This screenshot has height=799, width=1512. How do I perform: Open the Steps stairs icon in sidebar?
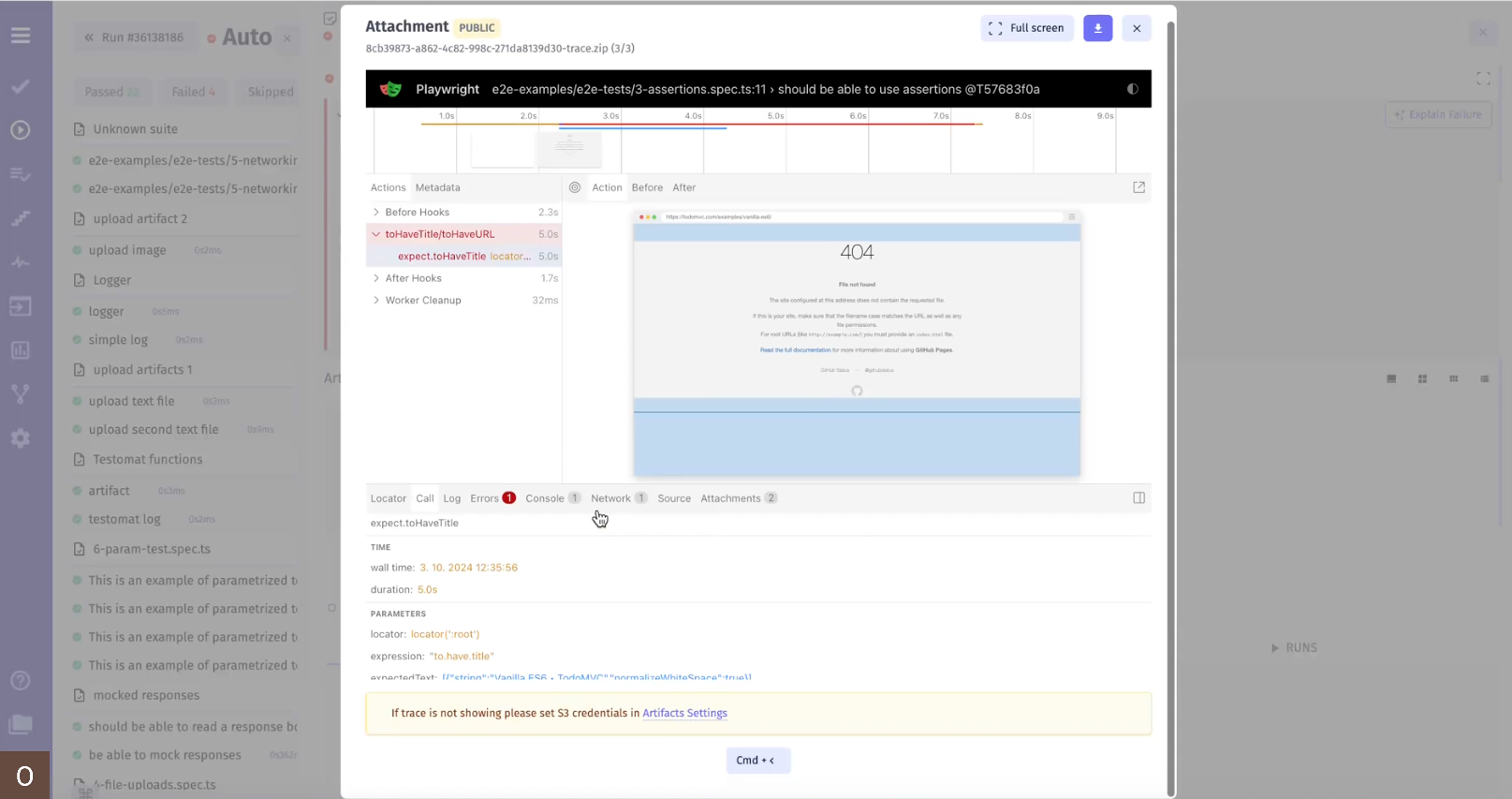(x=21, y=218)
